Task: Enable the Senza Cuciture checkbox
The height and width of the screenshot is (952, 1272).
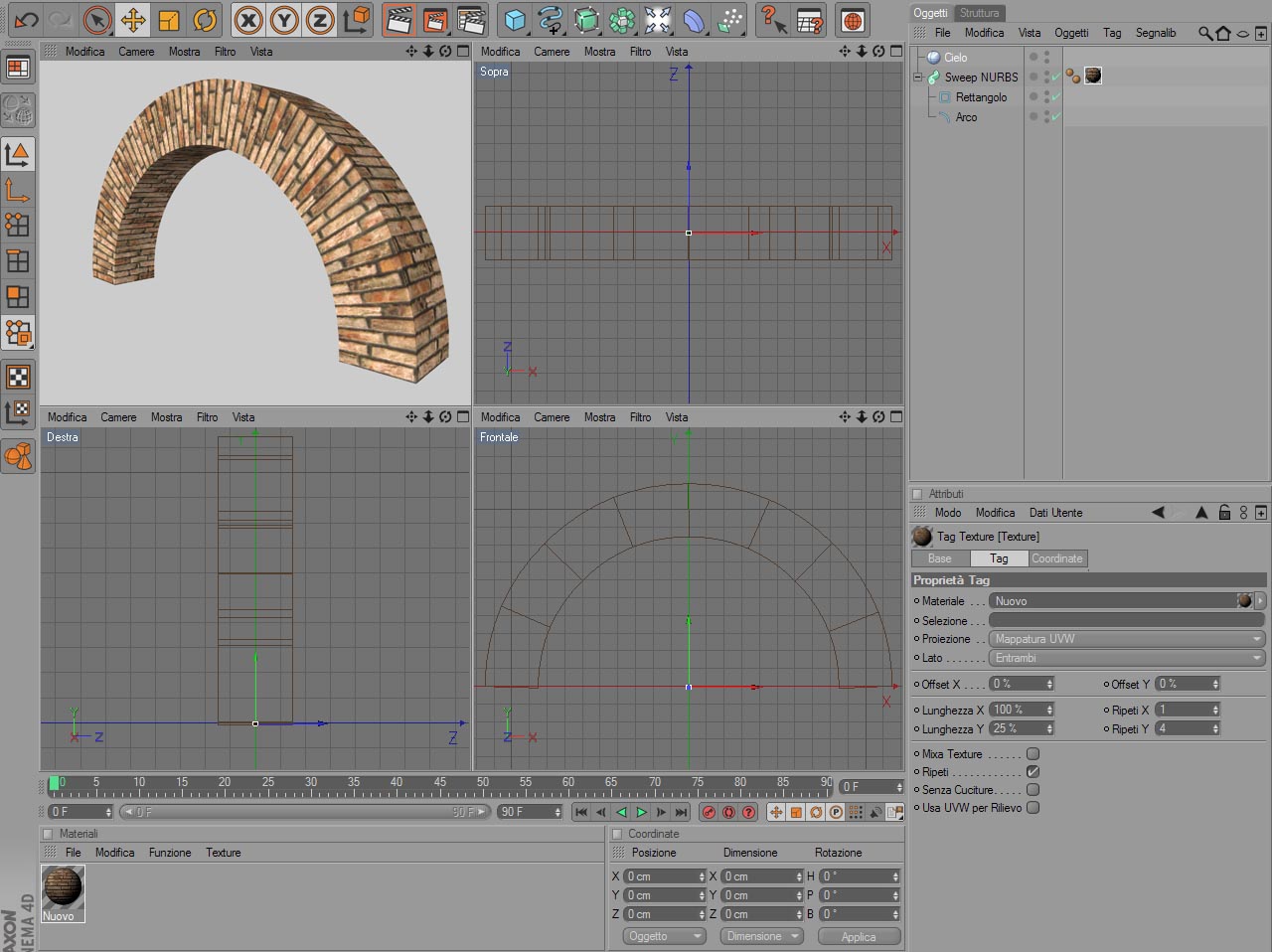Action: tap(1033, 790)
